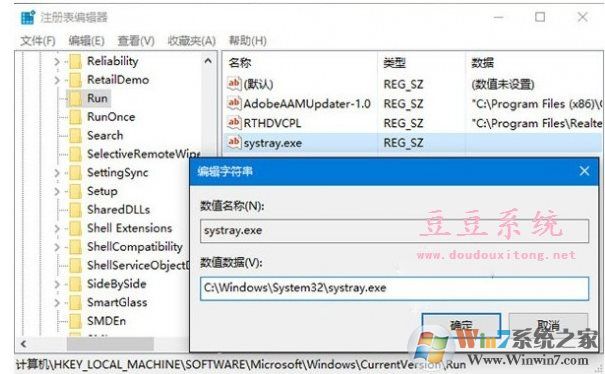Click the (默认) string value icon
Image resolution: width=605 pixels, height=374 pixels.
click(x=234, y=84)
